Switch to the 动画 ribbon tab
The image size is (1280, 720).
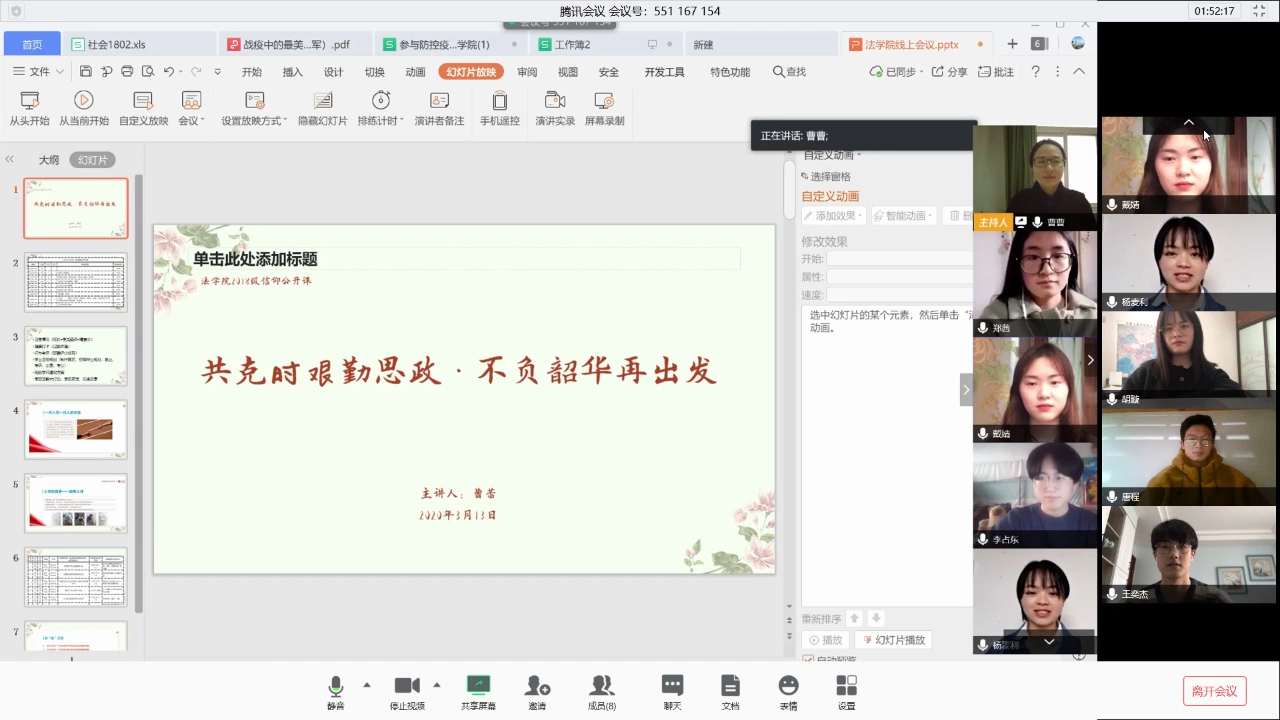415,72
